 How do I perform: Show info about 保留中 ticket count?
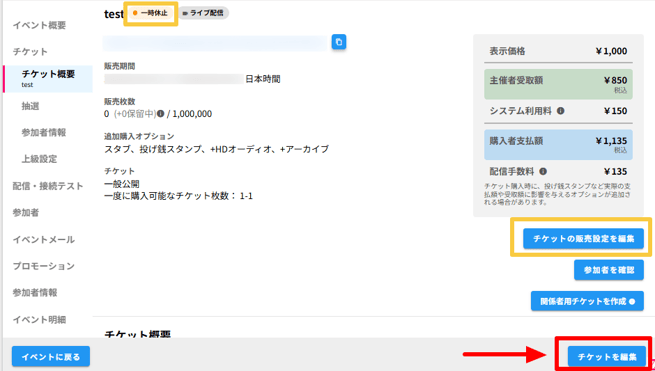pos(160,114)
